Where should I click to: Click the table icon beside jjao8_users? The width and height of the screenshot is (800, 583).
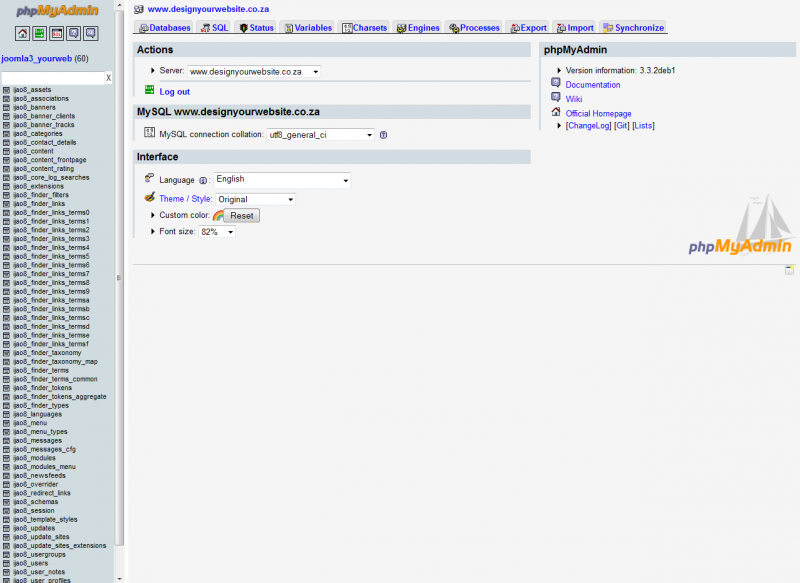(7, 563)
